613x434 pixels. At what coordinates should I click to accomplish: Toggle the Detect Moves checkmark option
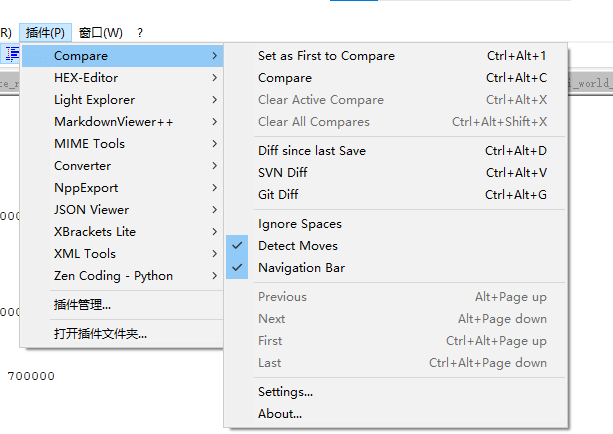click(x=298, y=246)
